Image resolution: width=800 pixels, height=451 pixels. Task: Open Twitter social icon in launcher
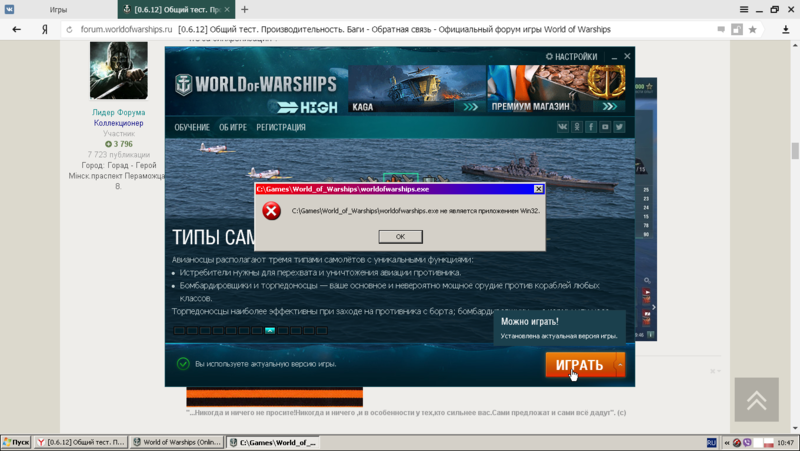click(619, 127)
